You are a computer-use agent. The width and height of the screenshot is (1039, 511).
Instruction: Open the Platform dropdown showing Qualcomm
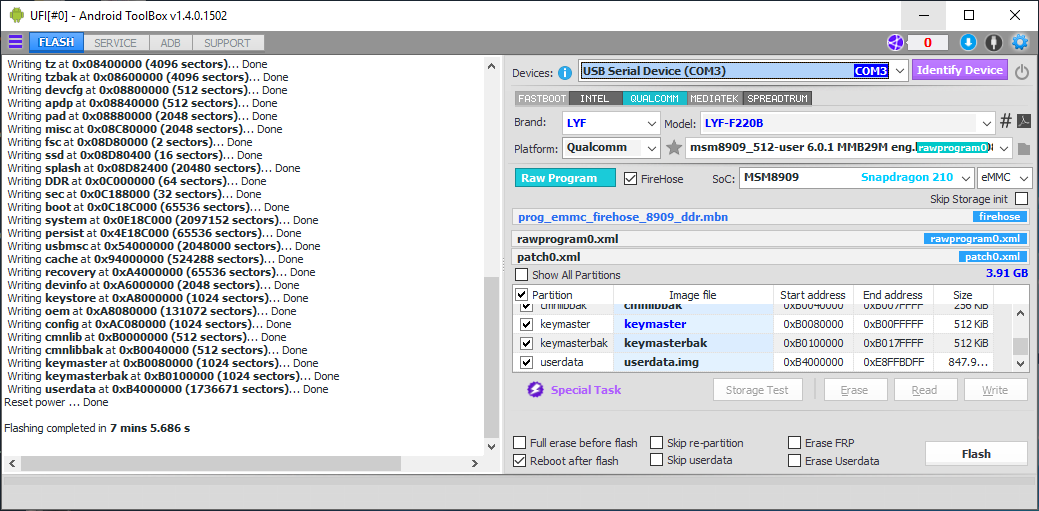pos(610,148)
